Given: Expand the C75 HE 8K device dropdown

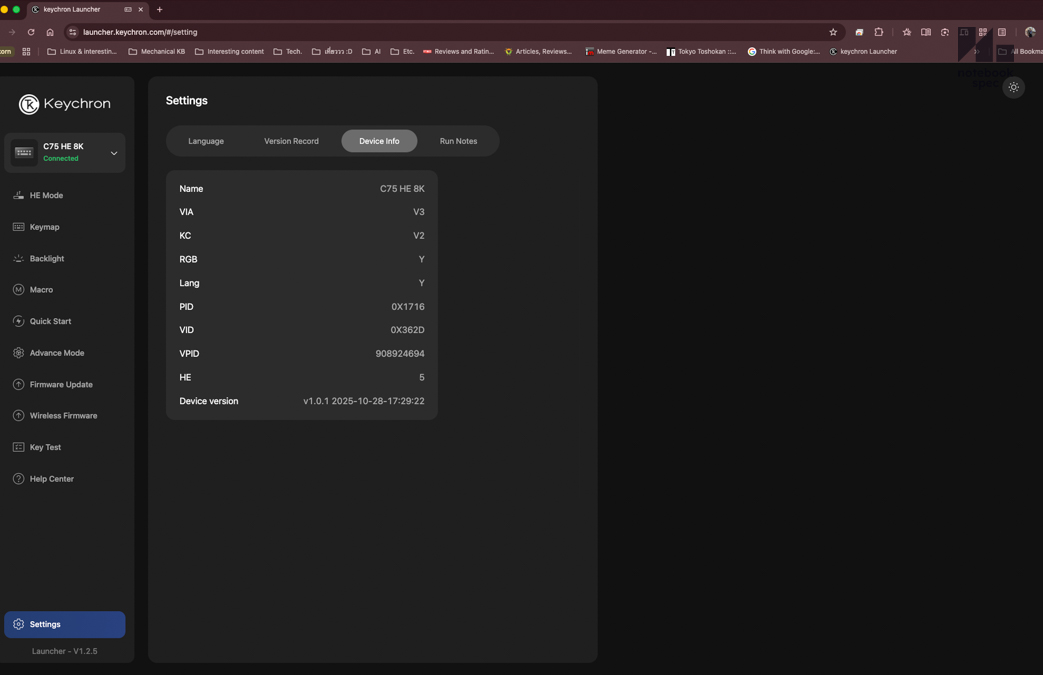Looking at the screenshot, I should click(113, 153).
